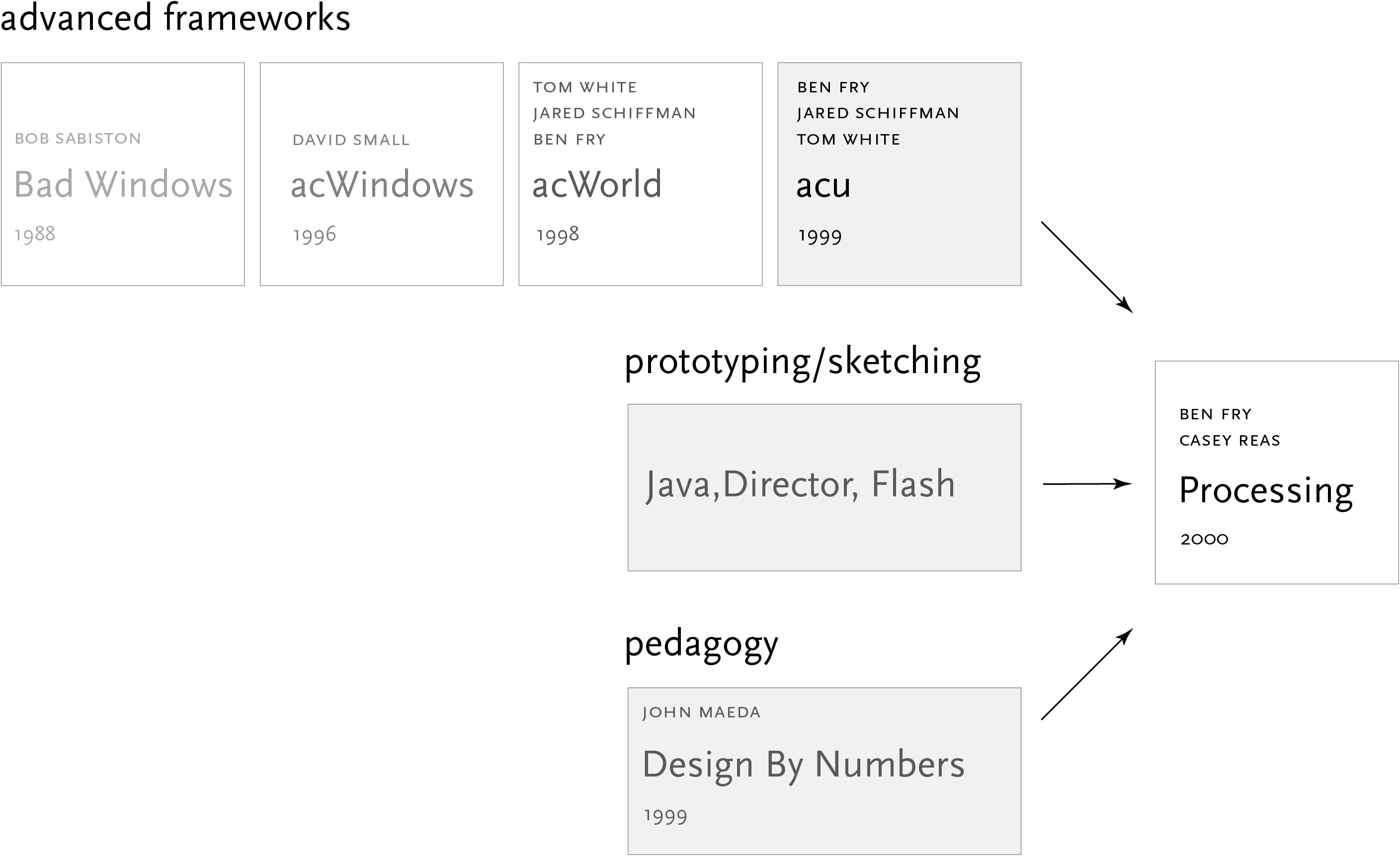Click 1999 in Design By Numbers card
The width and height of the screenshot is (1400, 856).
(665, 817)
